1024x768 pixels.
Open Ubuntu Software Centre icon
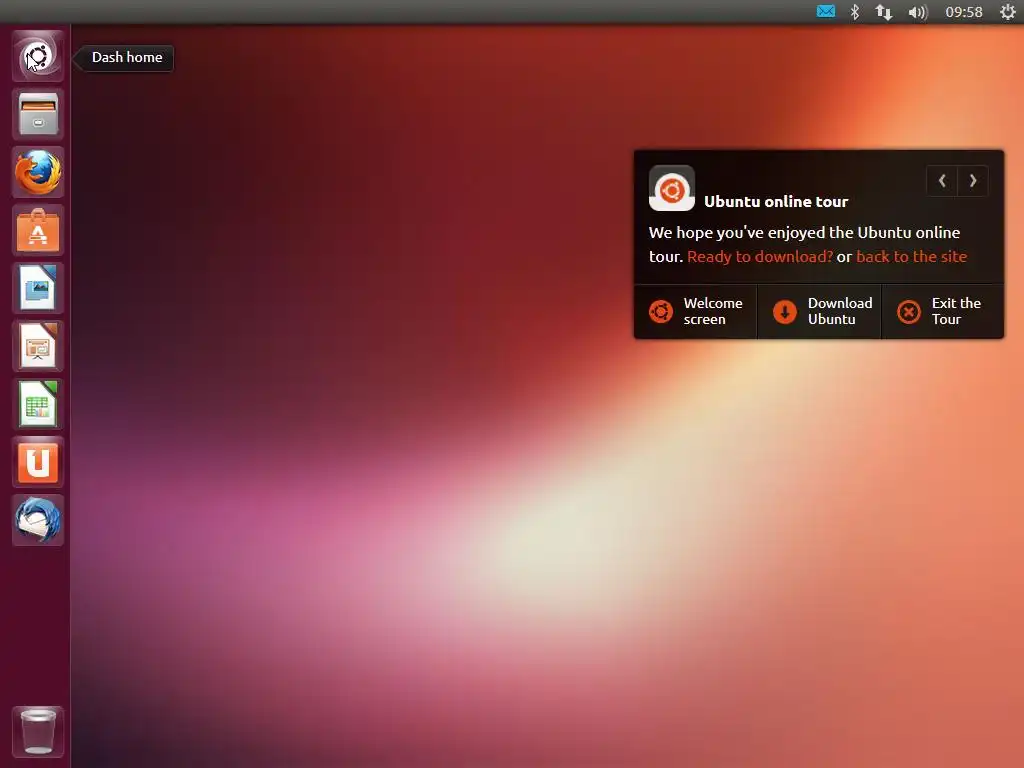tap(38, 231)
